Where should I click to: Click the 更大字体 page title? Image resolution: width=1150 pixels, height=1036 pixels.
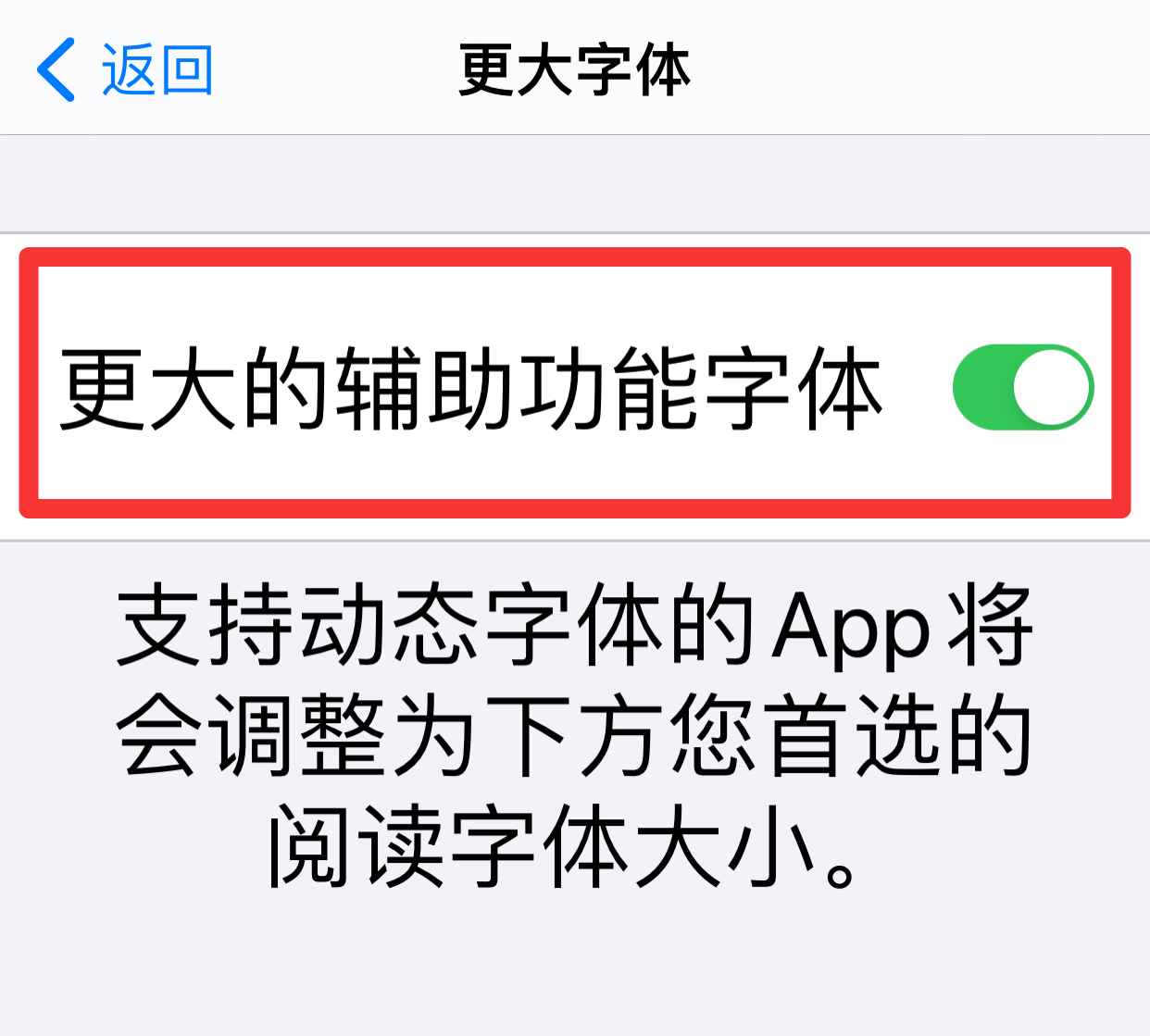[x=574, y=70]
